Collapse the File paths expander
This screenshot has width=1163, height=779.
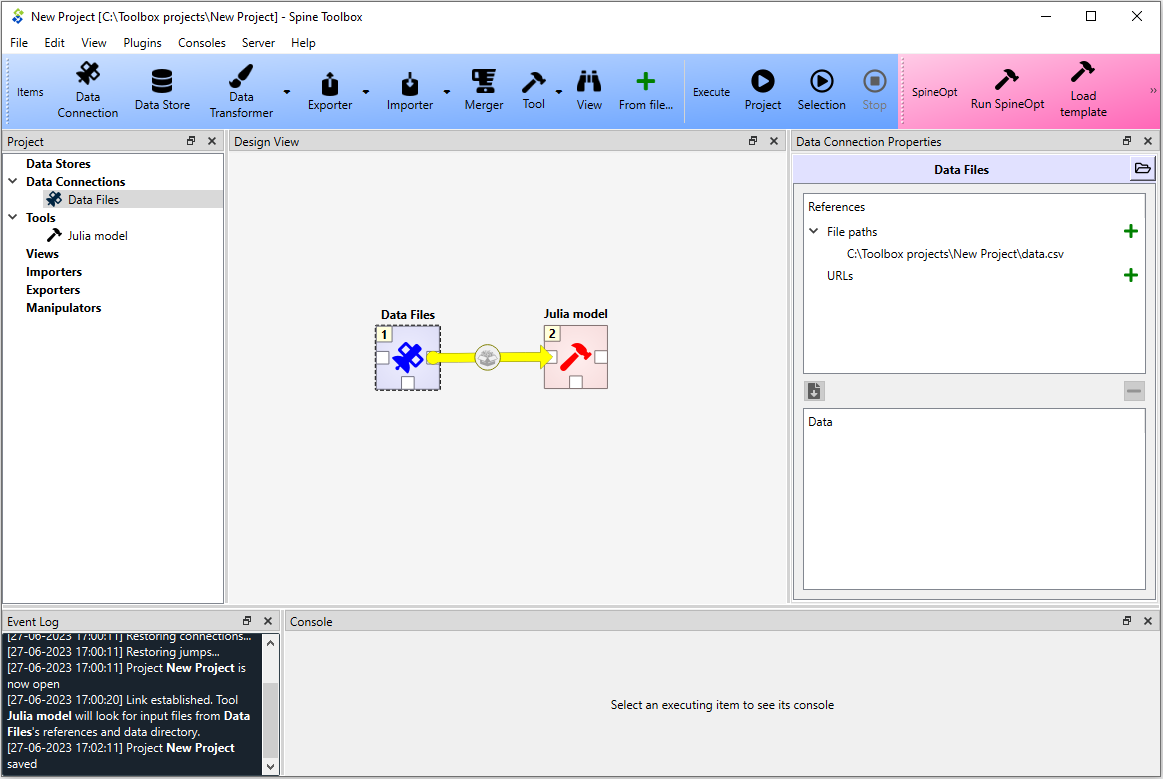click(x=814, y=231)
